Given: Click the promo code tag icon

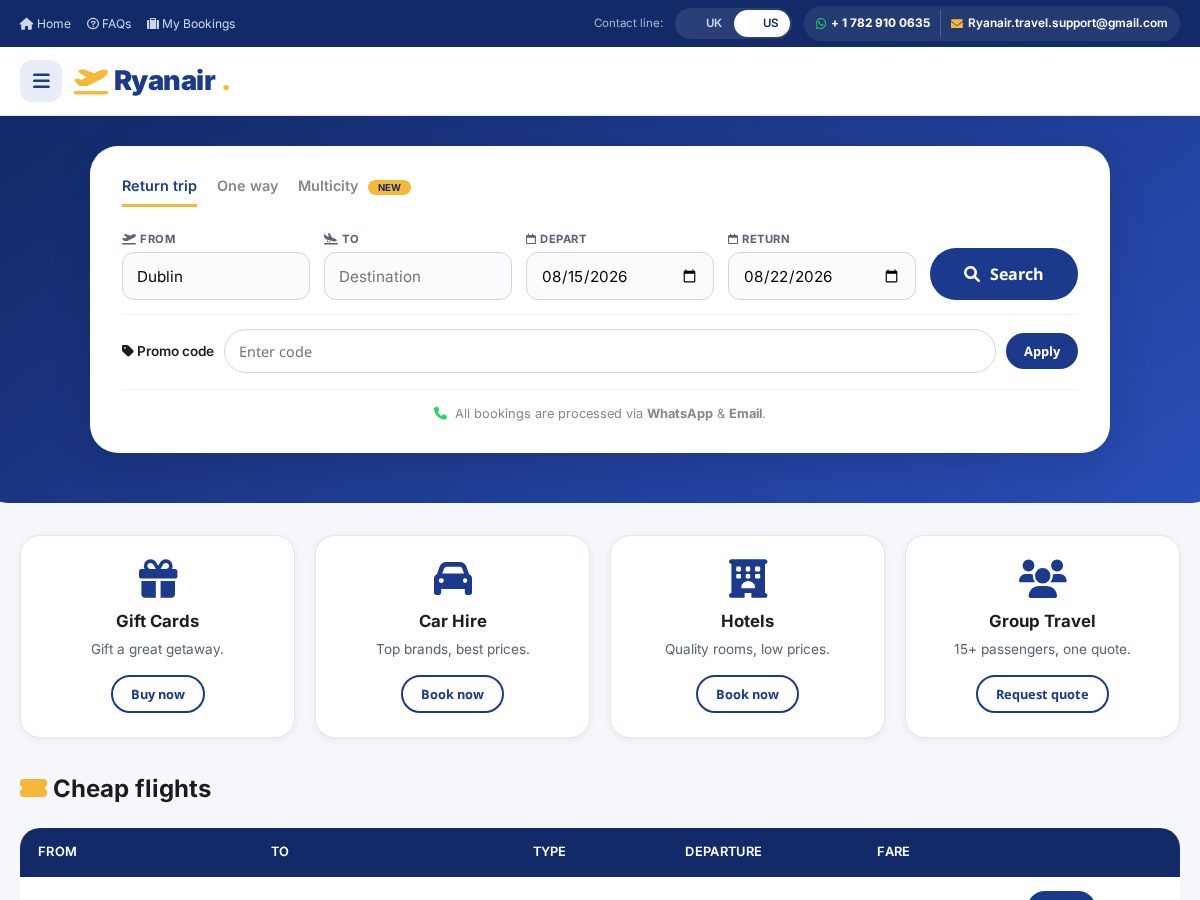Looking at the screenshot, I should 128,351.
